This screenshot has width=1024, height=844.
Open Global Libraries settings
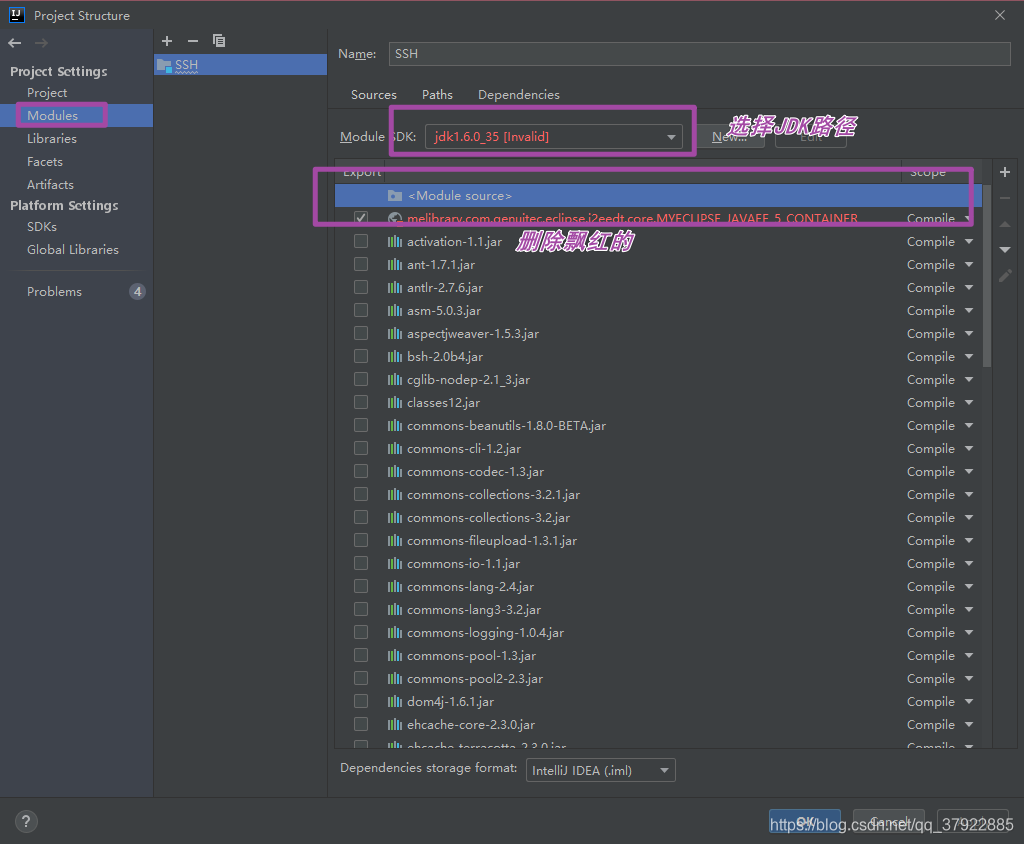click(x=72, y=250)
